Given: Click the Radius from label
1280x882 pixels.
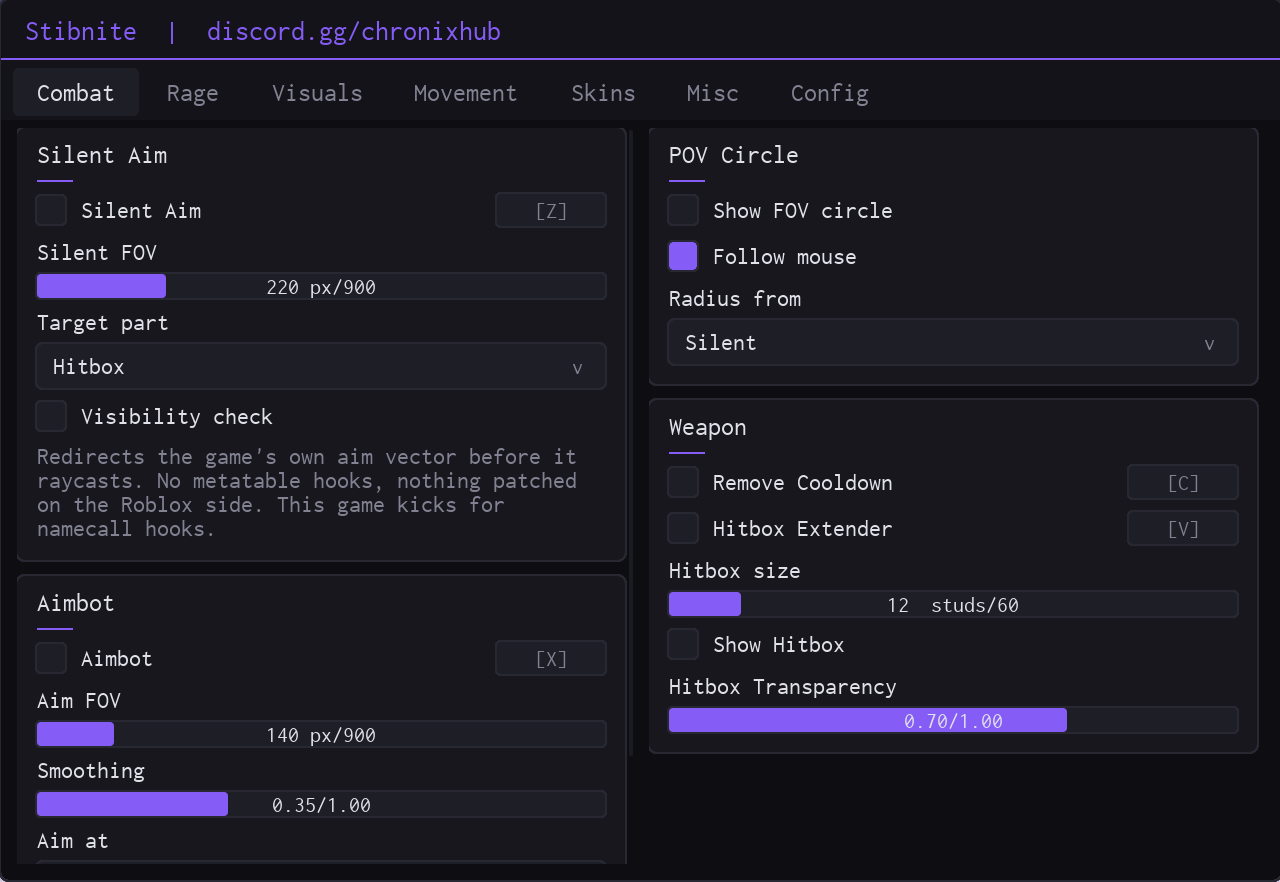Looking at the screenshot, I should (735, 299).
